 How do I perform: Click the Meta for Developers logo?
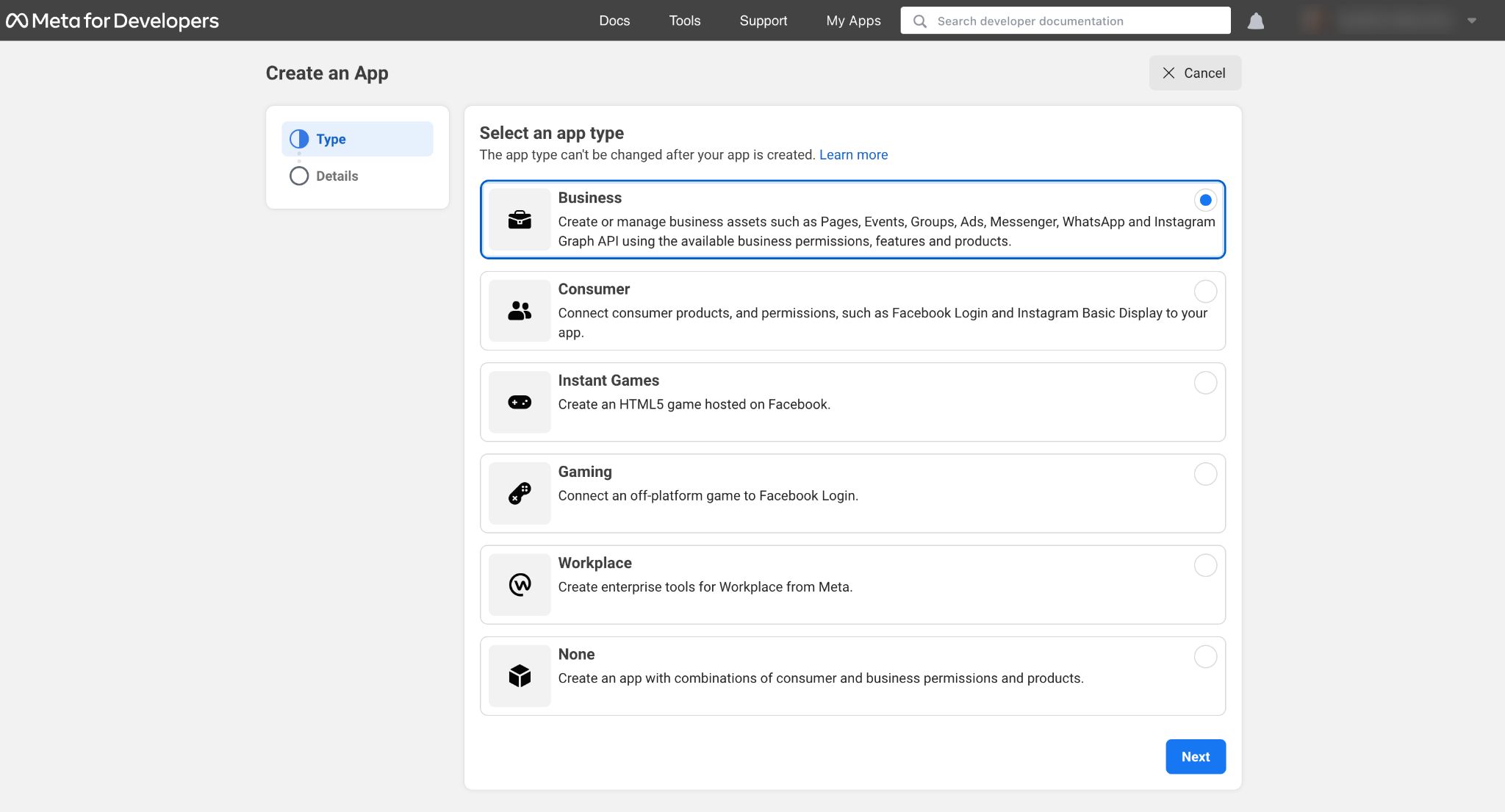coord(112,21)
